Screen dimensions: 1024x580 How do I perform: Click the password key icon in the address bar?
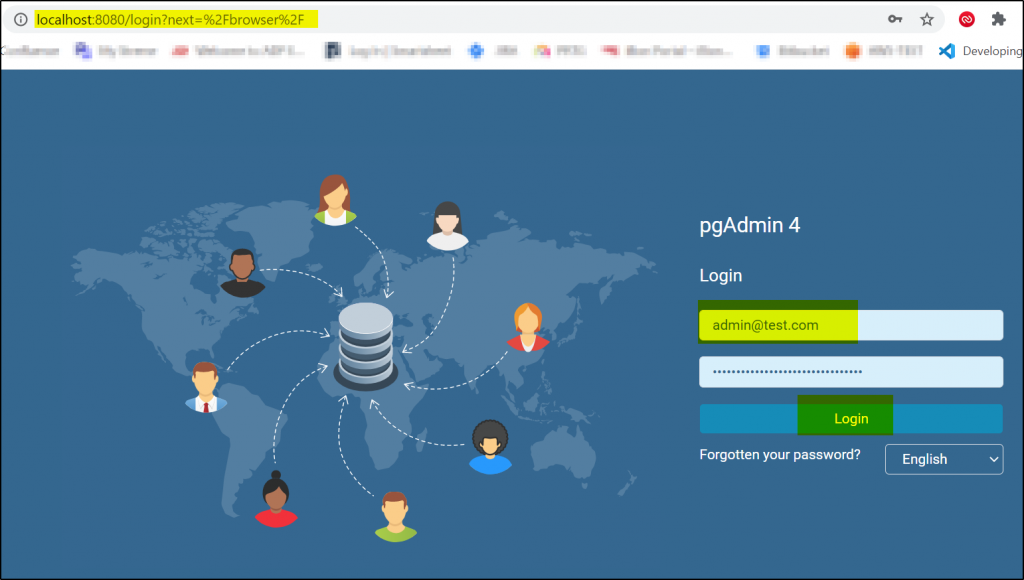pos(895,19)
